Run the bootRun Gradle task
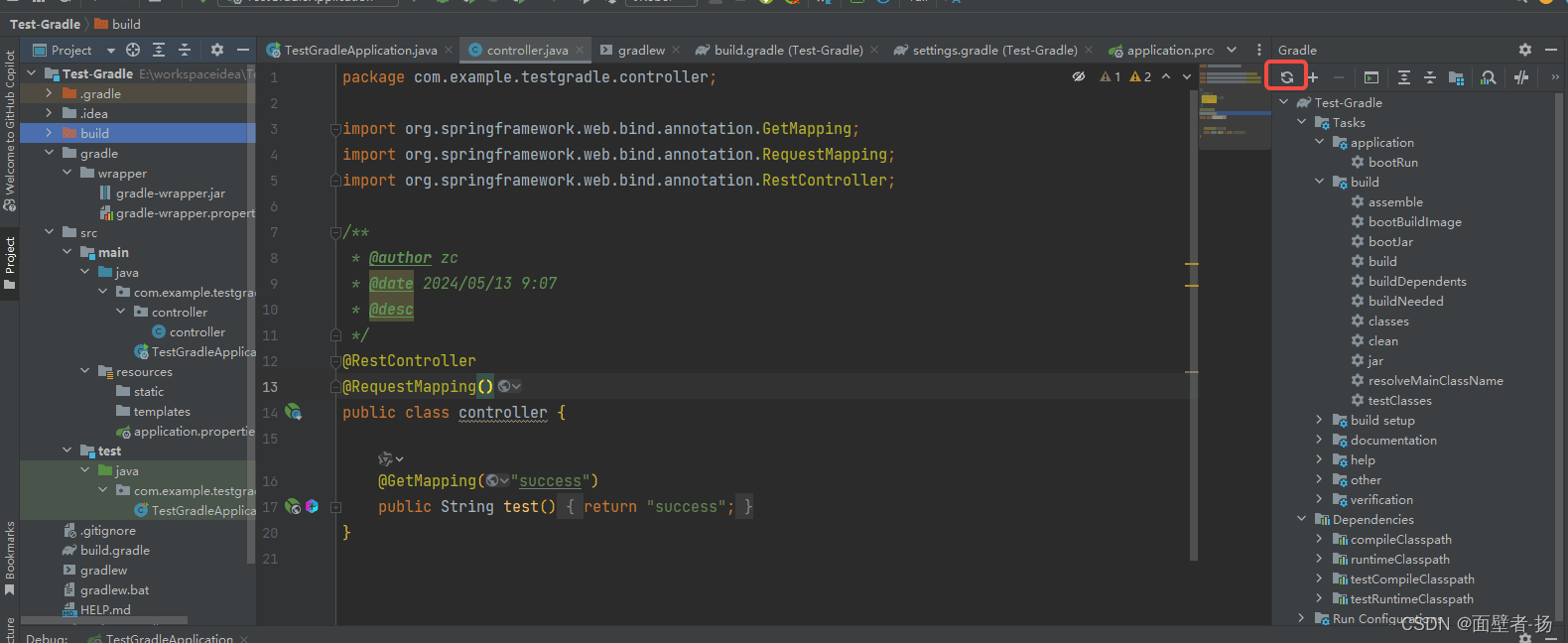The width and height of the screenshot is (1568, 643). tap(1392, 163)
